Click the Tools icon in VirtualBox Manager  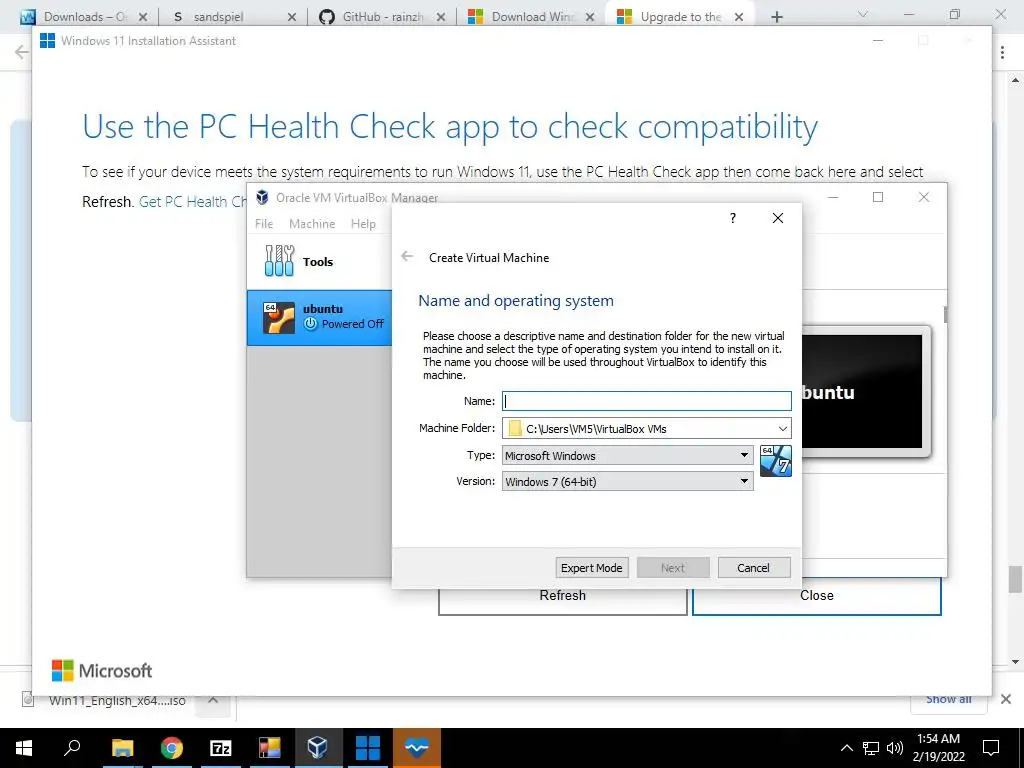click(280, 261)
